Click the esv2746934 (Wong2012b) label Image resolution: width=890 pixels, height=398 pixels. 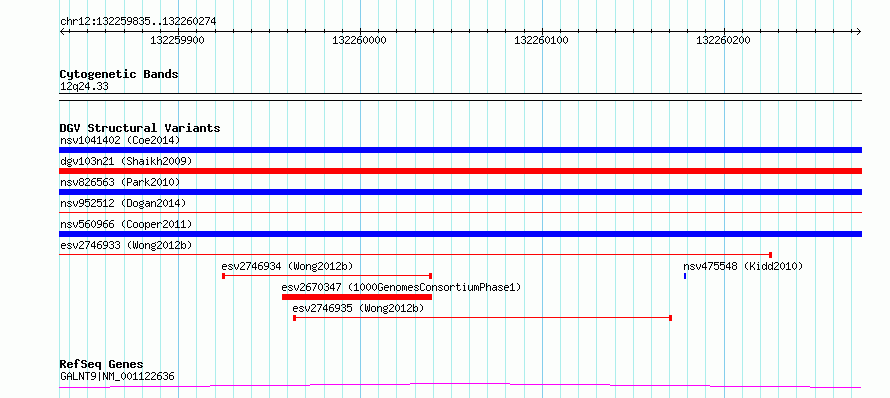coord(288,266)
